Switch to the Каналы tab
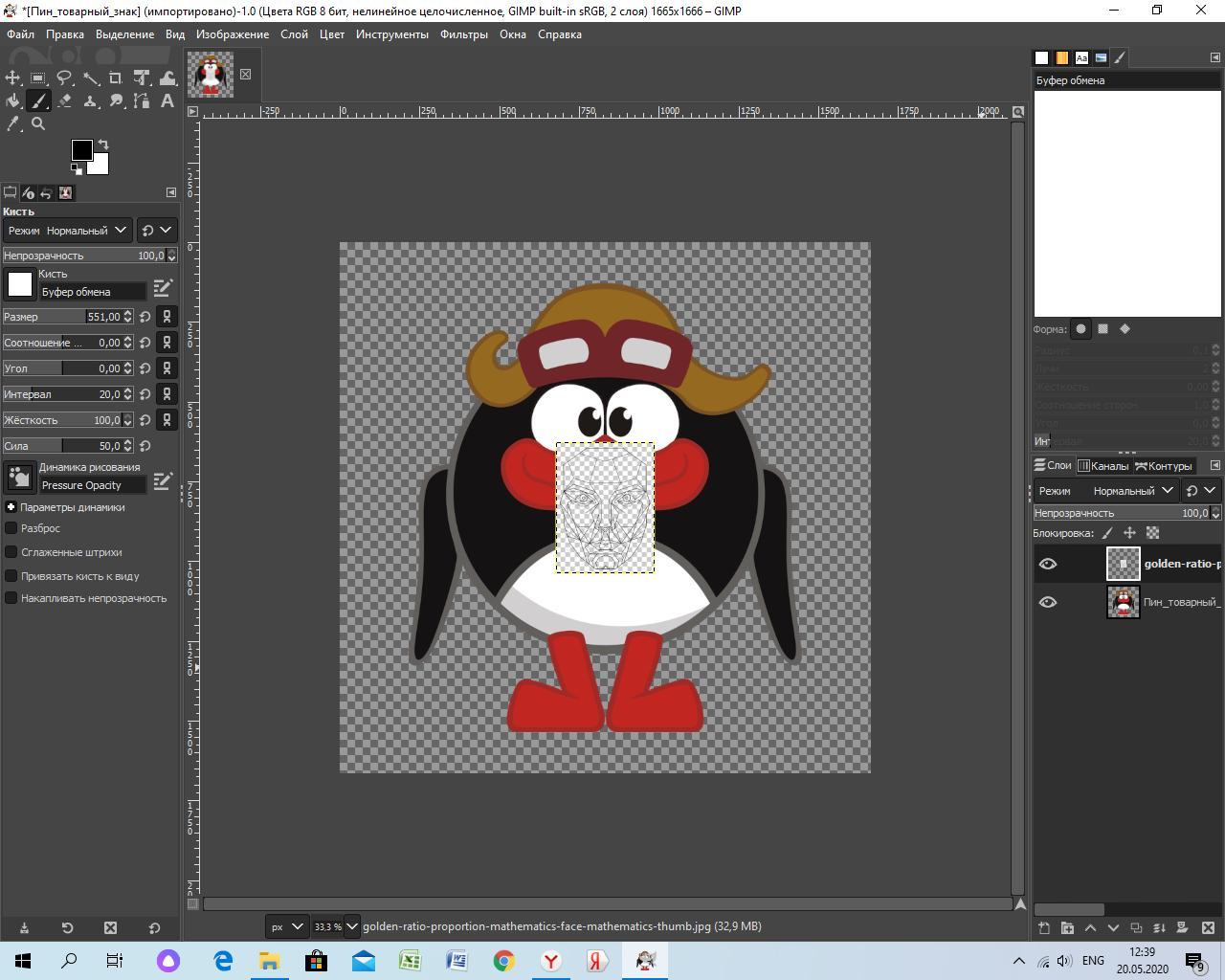Screen dimensions: 1225x980 pyautogui.click(x=1102, y=466)
